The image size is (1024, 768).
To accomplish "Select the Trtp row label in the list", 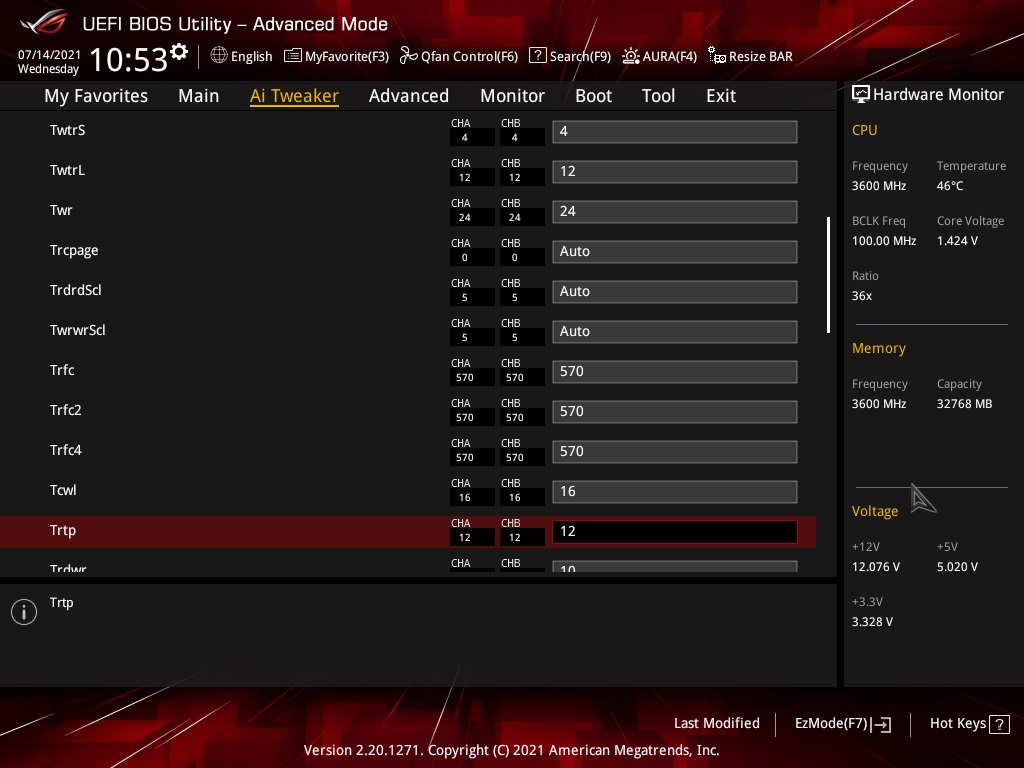I will coord(63,530).
